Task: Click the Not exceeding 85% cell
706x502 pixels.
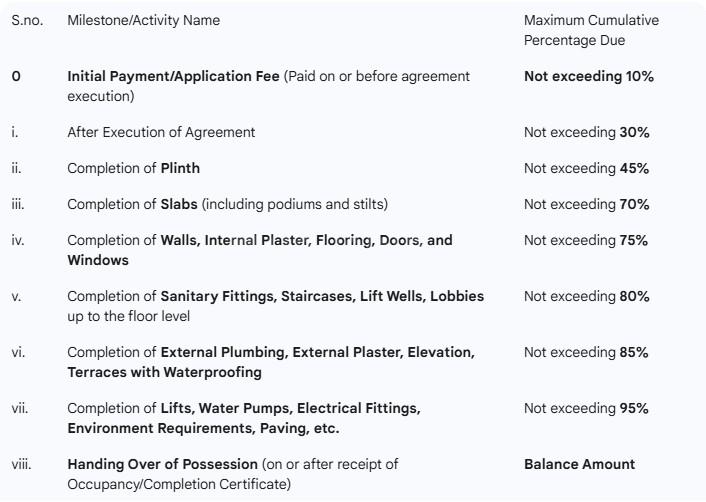Action: (586, 352)
